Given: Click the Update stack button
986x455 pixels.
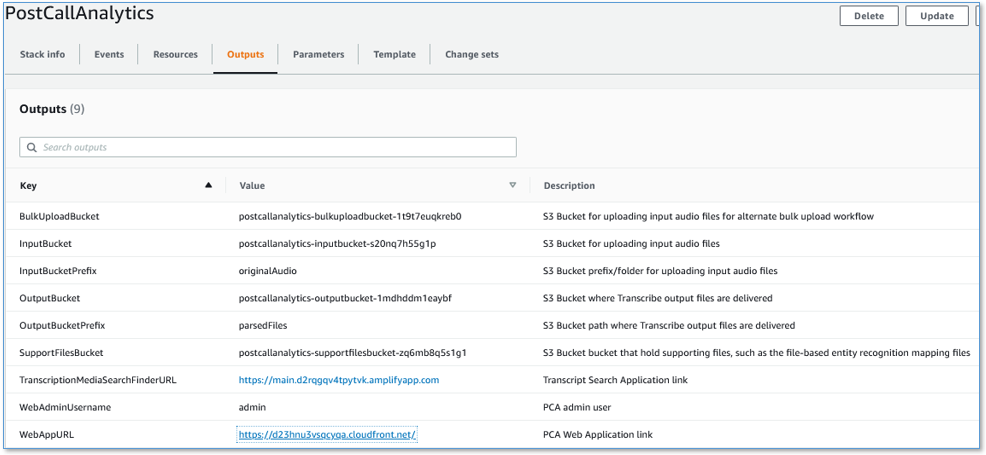Looking at the screenshot, I should [x=937, y=16].
